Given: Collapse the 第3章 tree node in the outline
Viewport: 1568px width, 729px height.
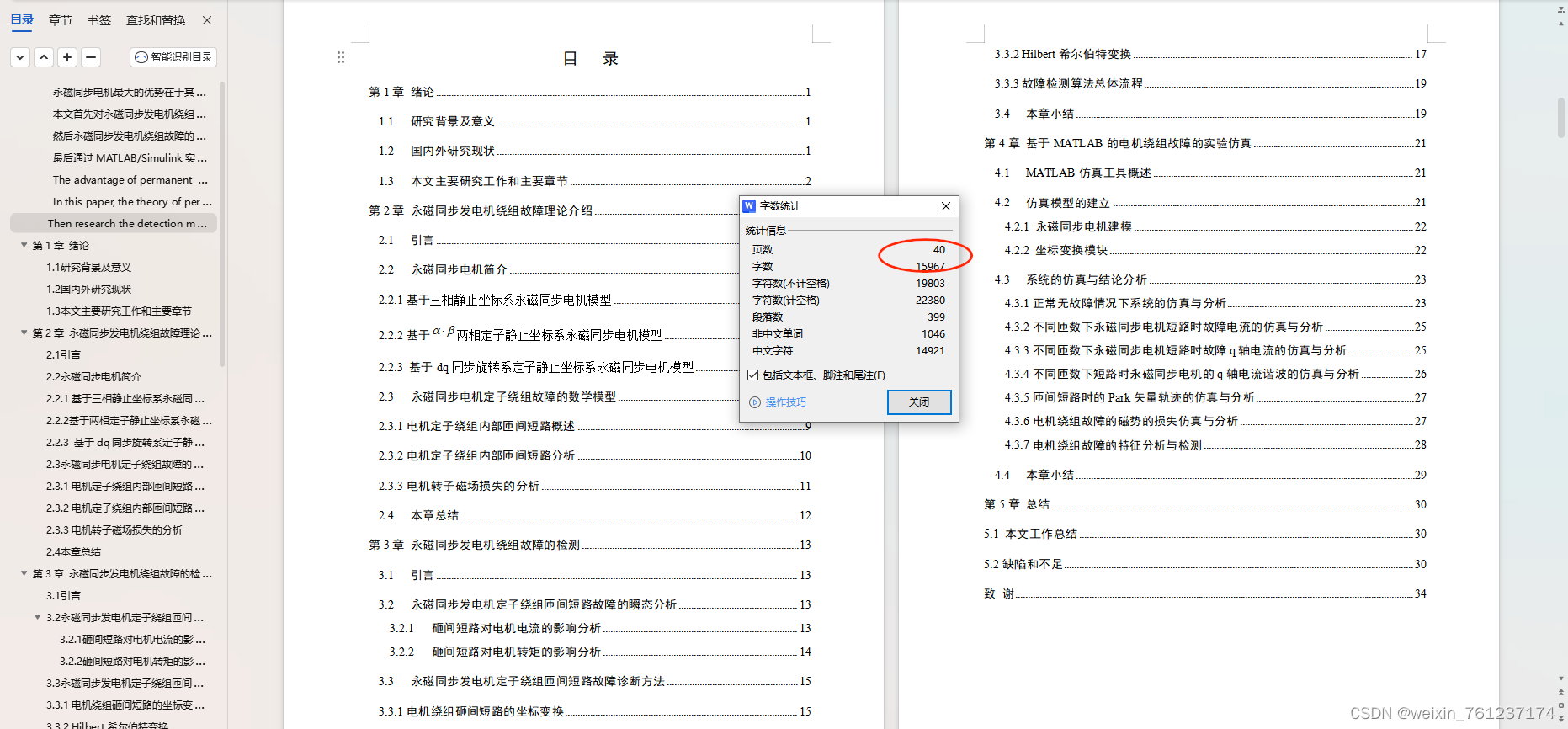Looking at the screenshot, I should point(24,573).
